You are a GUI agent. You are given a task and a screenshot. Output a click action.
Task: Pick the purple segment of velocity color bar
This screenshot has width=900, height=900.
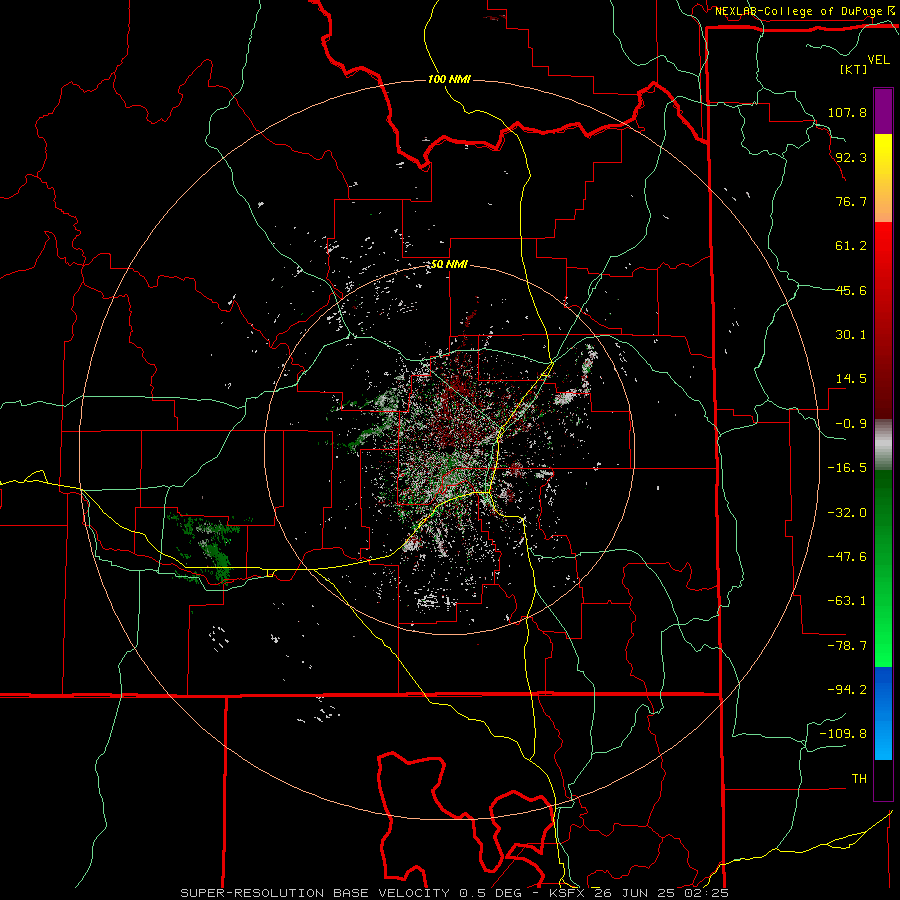[883, 111]
